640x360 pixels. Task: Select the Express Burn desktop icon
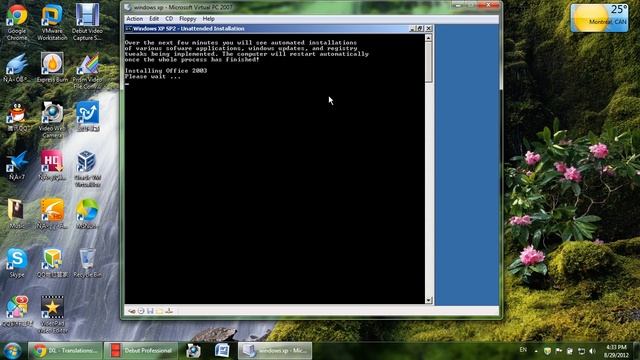tap(52, 67)
